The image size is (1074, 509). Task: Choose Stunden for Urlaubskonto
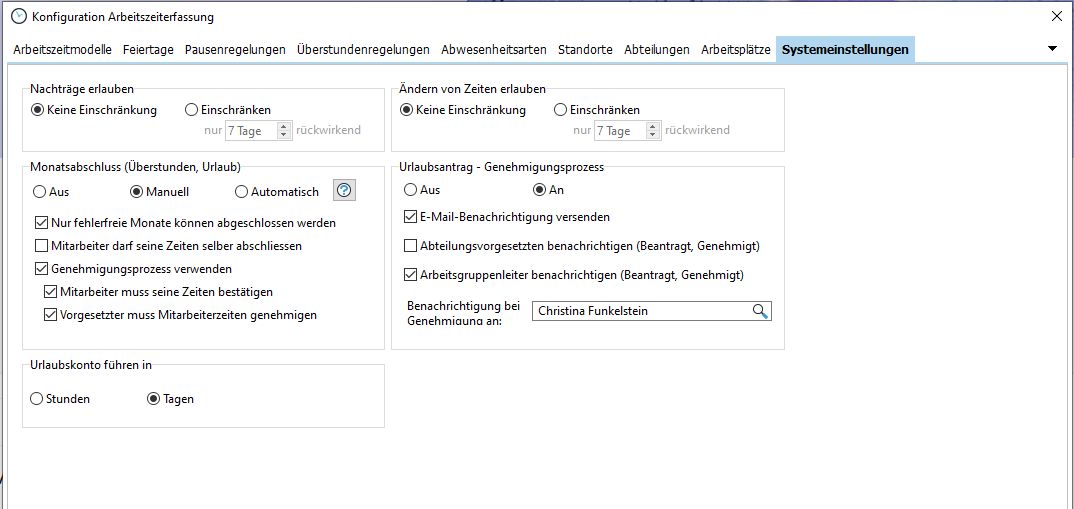point(37,399)
